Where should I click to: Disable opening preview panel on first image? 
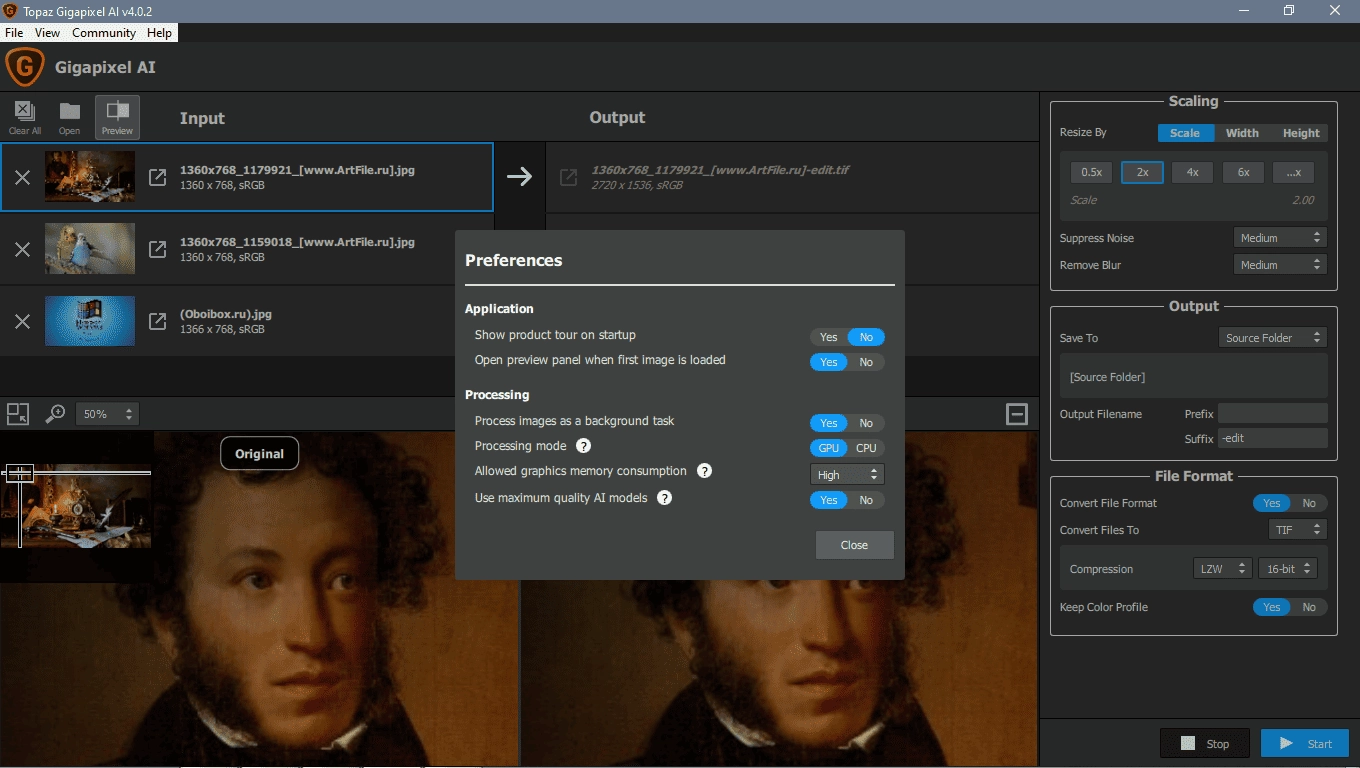(866, 362)
